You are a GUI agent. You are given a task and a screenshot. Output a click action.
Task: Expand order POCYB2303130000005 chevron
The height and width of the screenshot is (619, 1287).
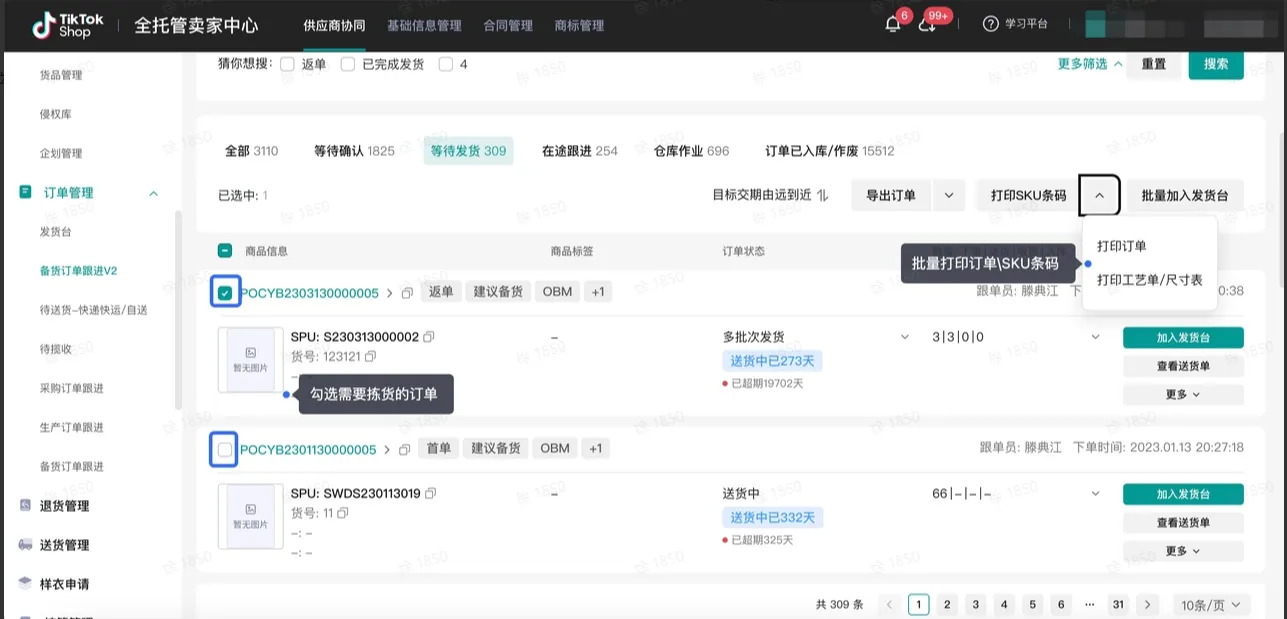tap(390, 293)
